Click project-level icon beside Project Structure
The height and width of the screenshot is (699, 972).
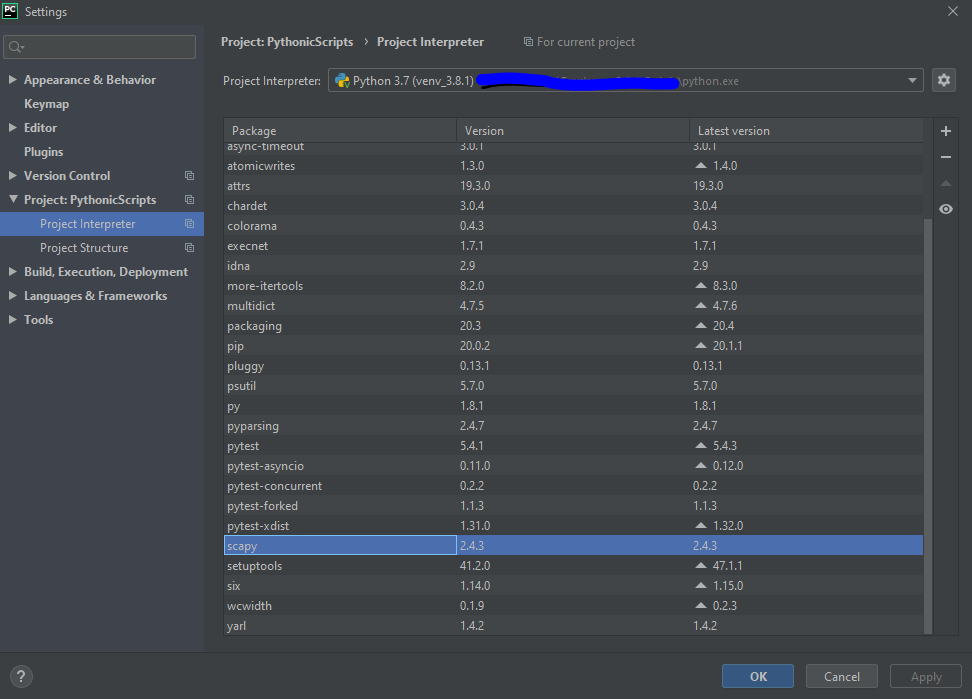pyautogui.click(x=189, y=248)
